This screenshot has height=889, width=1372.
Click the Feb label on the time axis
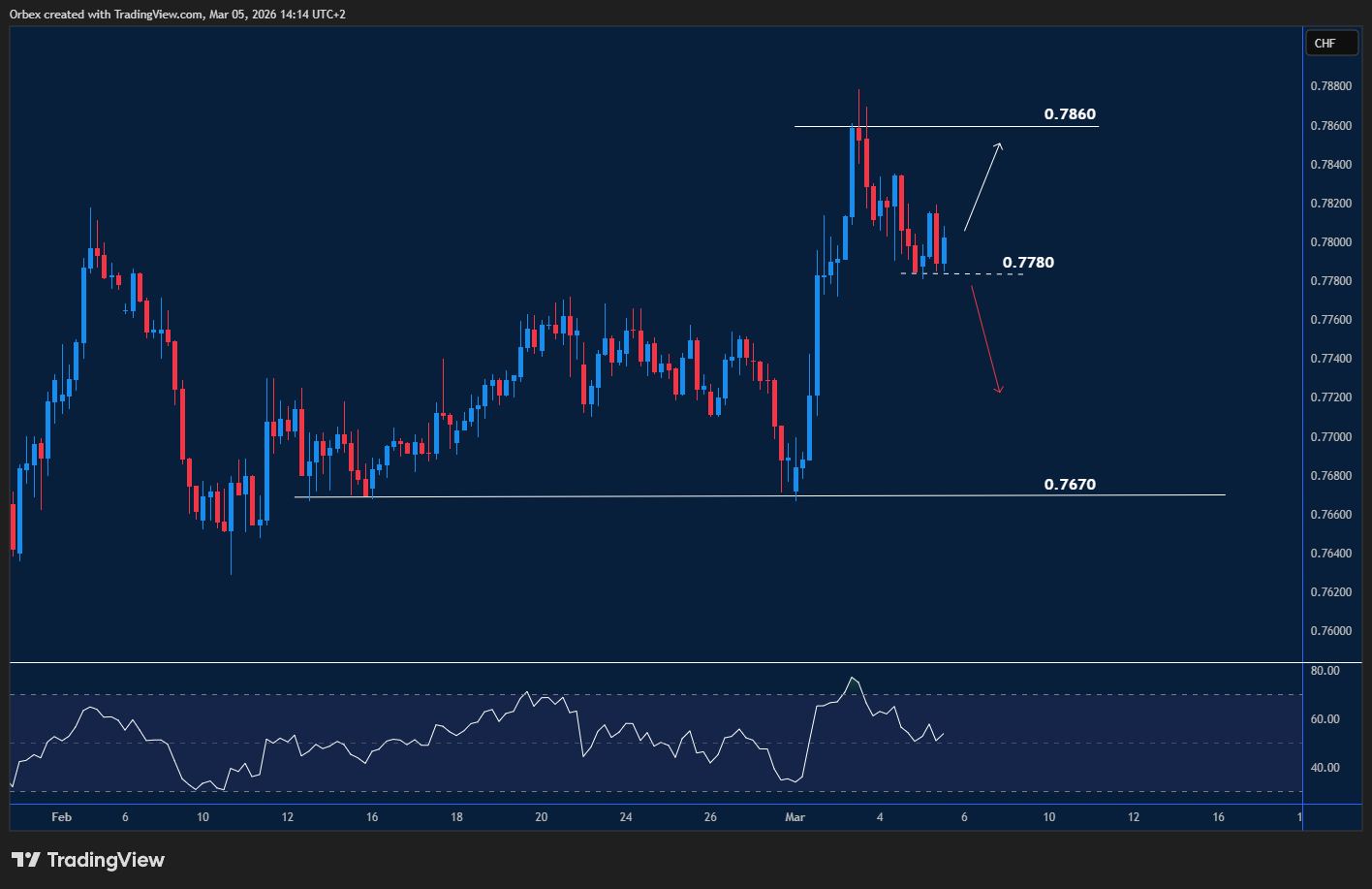(x=61, y=817)
